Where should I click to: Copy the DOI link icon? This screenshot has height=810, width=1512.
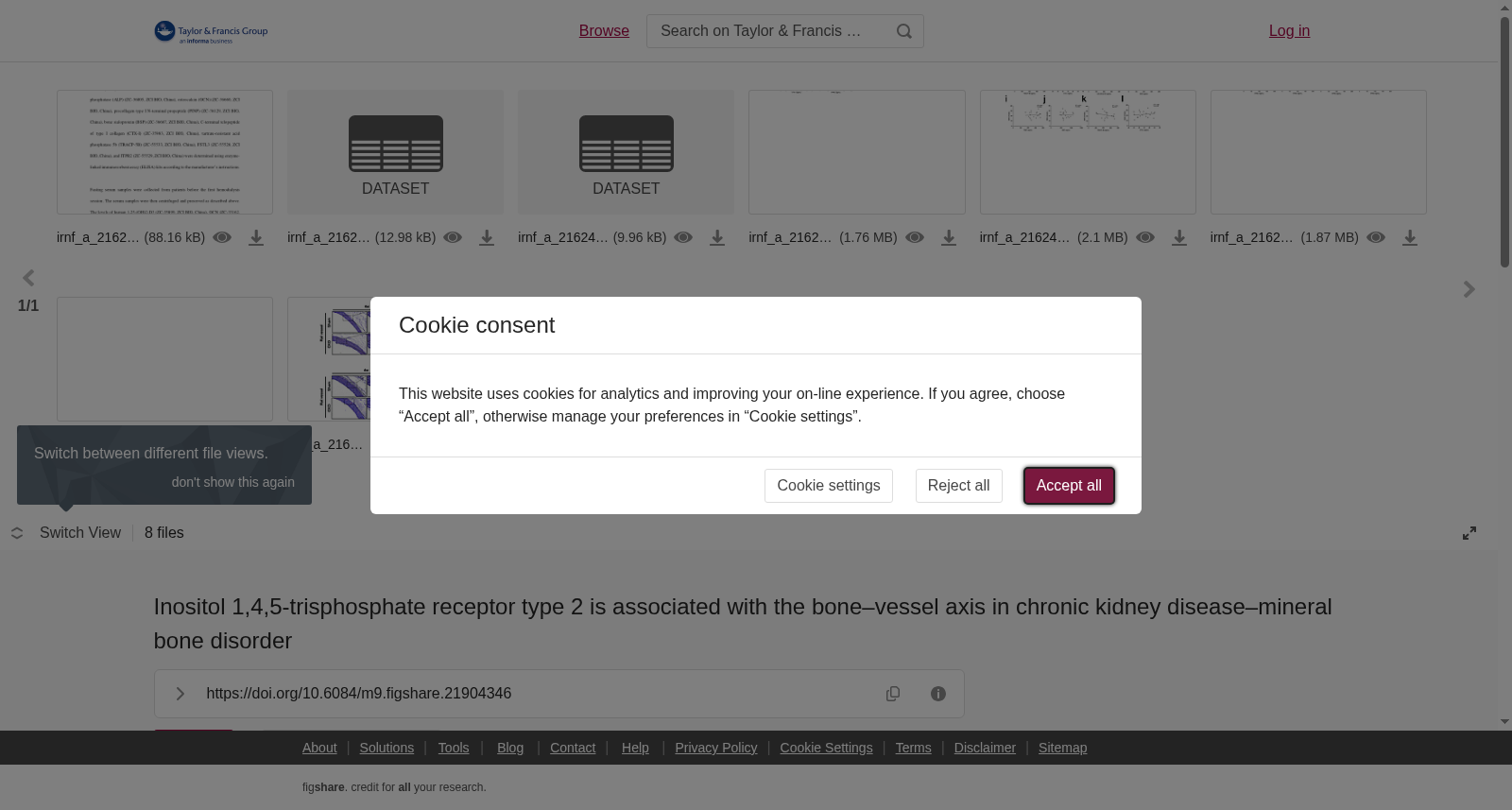(x=893, y=694)
